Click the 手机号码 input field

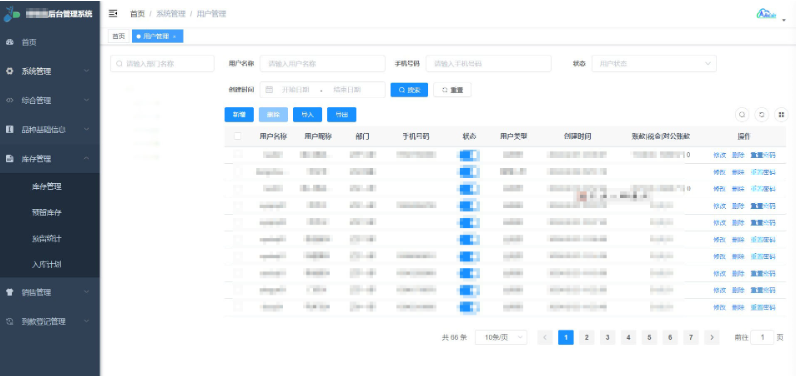pyautogui.click(x=488, y=64)
